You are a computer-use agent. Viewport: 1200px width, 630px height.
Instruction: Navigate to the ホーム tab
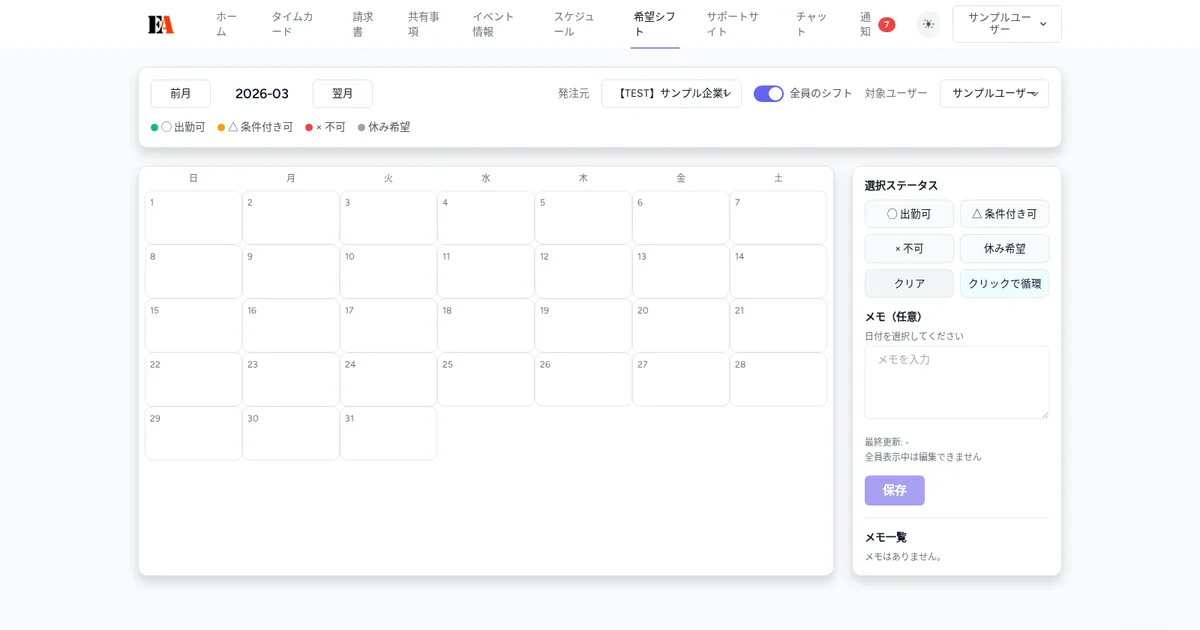(x=224, y=22)
